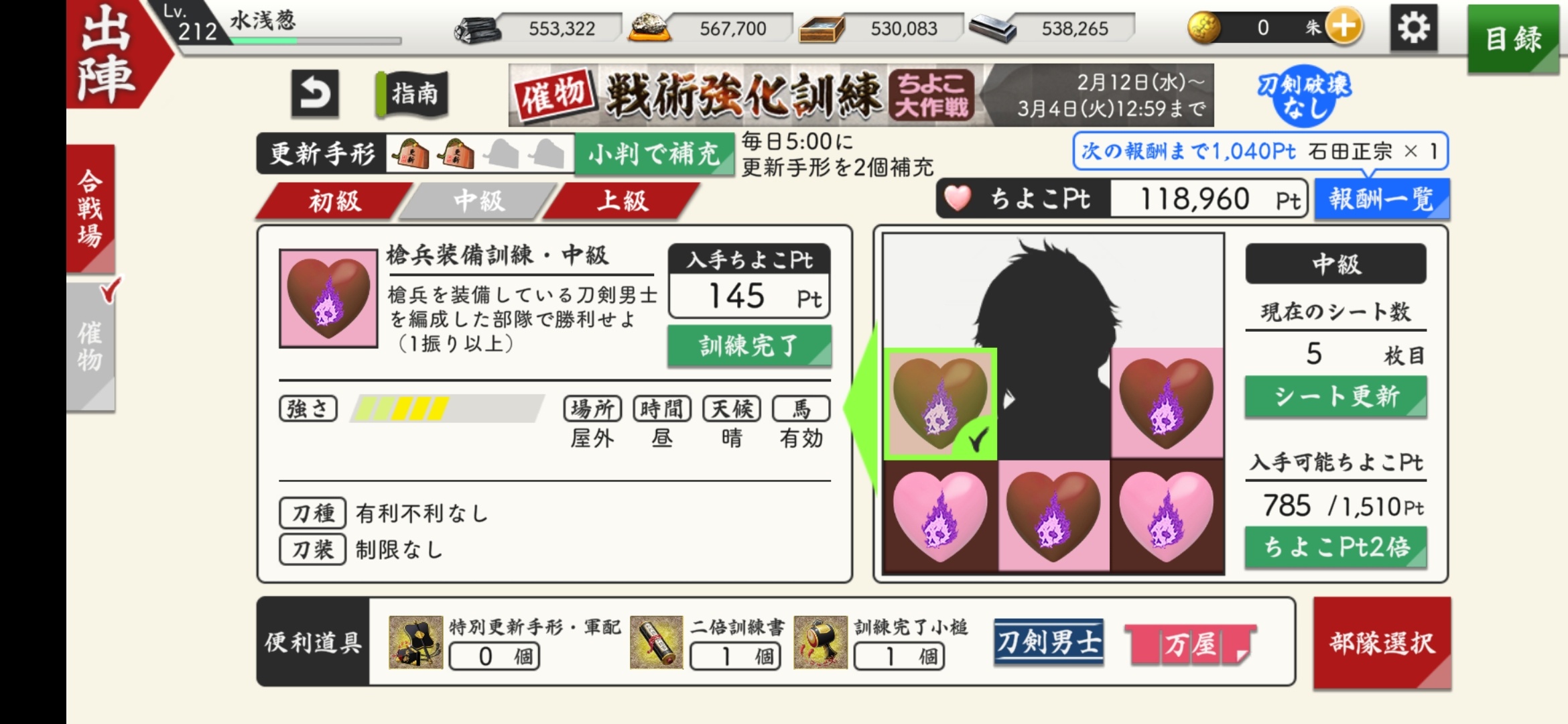This screenshot has width=1568, height=724.
Task: Tap the gold plus koban icon
Action: click(x=1344, y=27)
